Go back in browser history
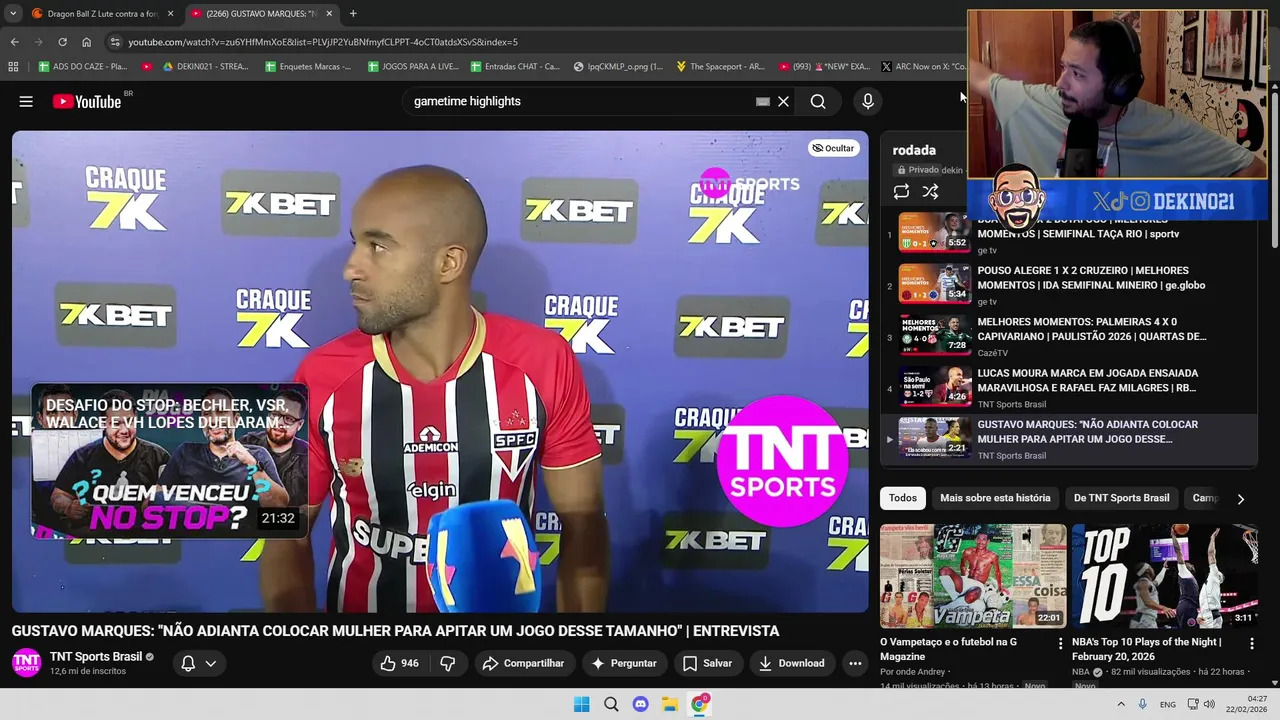 click(x=14, y=42)
